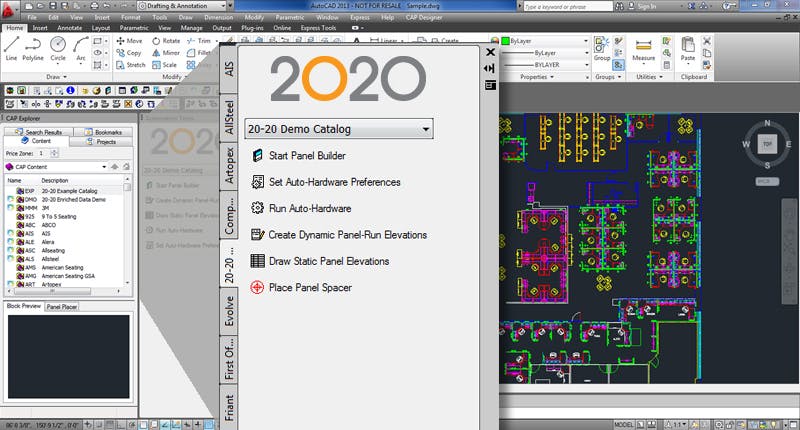800x430 pixels.
Task: Select the Circle tool
Action: pos(58,49)
